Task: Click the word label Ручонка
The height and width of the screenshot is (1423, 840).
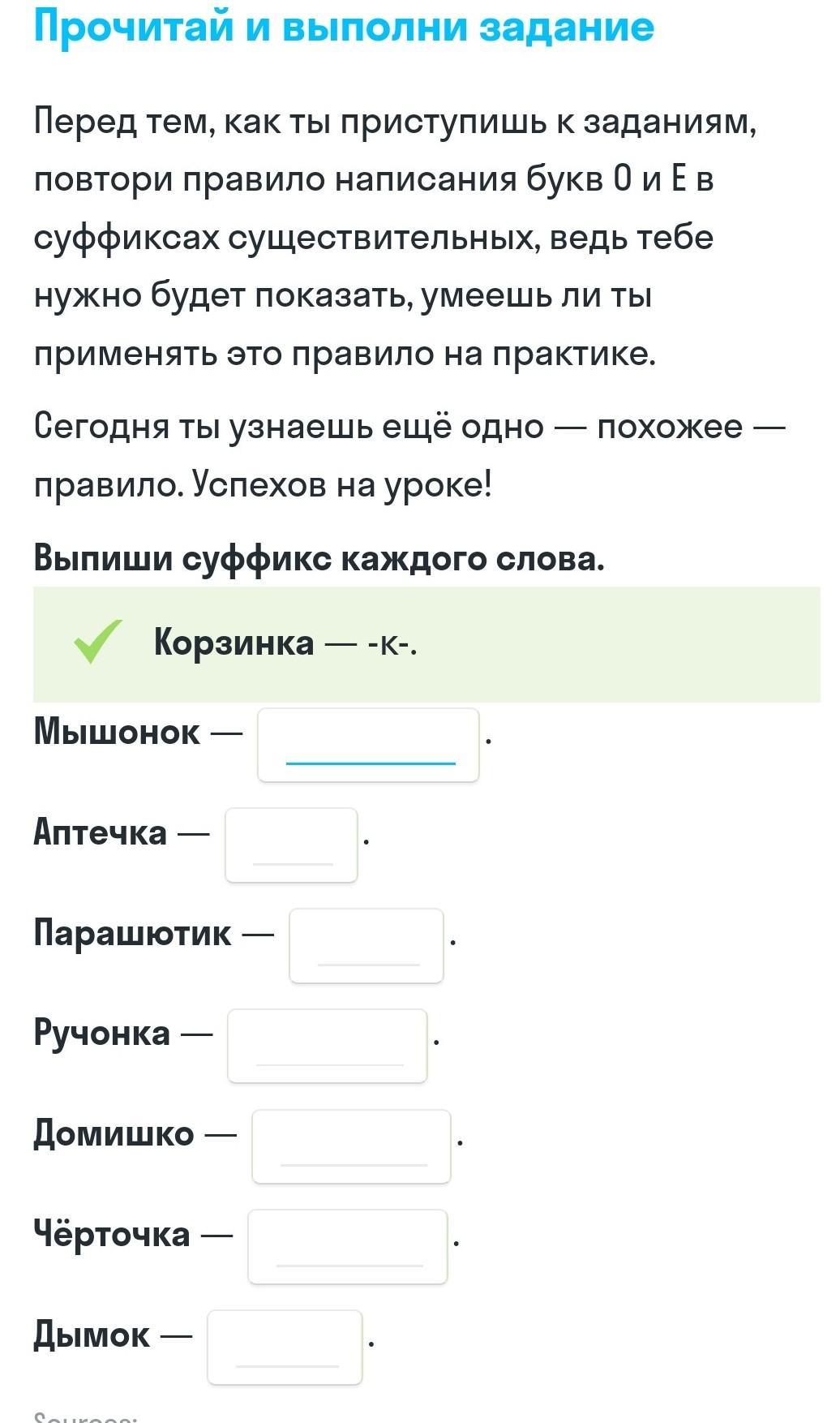Action: (x=102, y=1034)
